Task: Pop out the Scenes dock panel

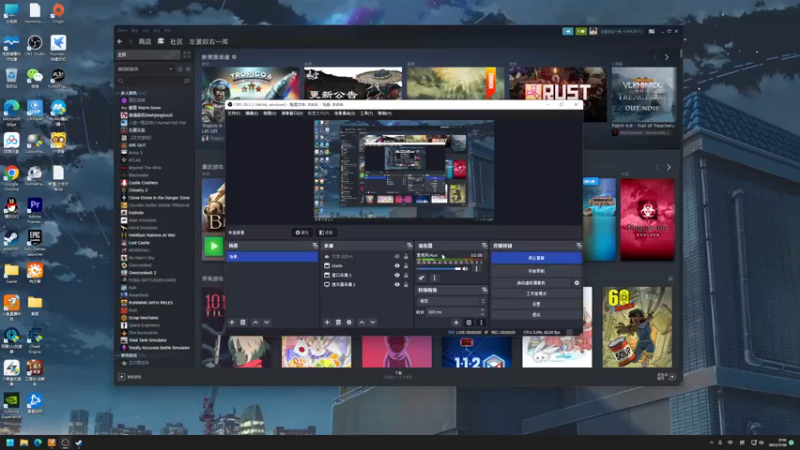Action: [315, 246]
